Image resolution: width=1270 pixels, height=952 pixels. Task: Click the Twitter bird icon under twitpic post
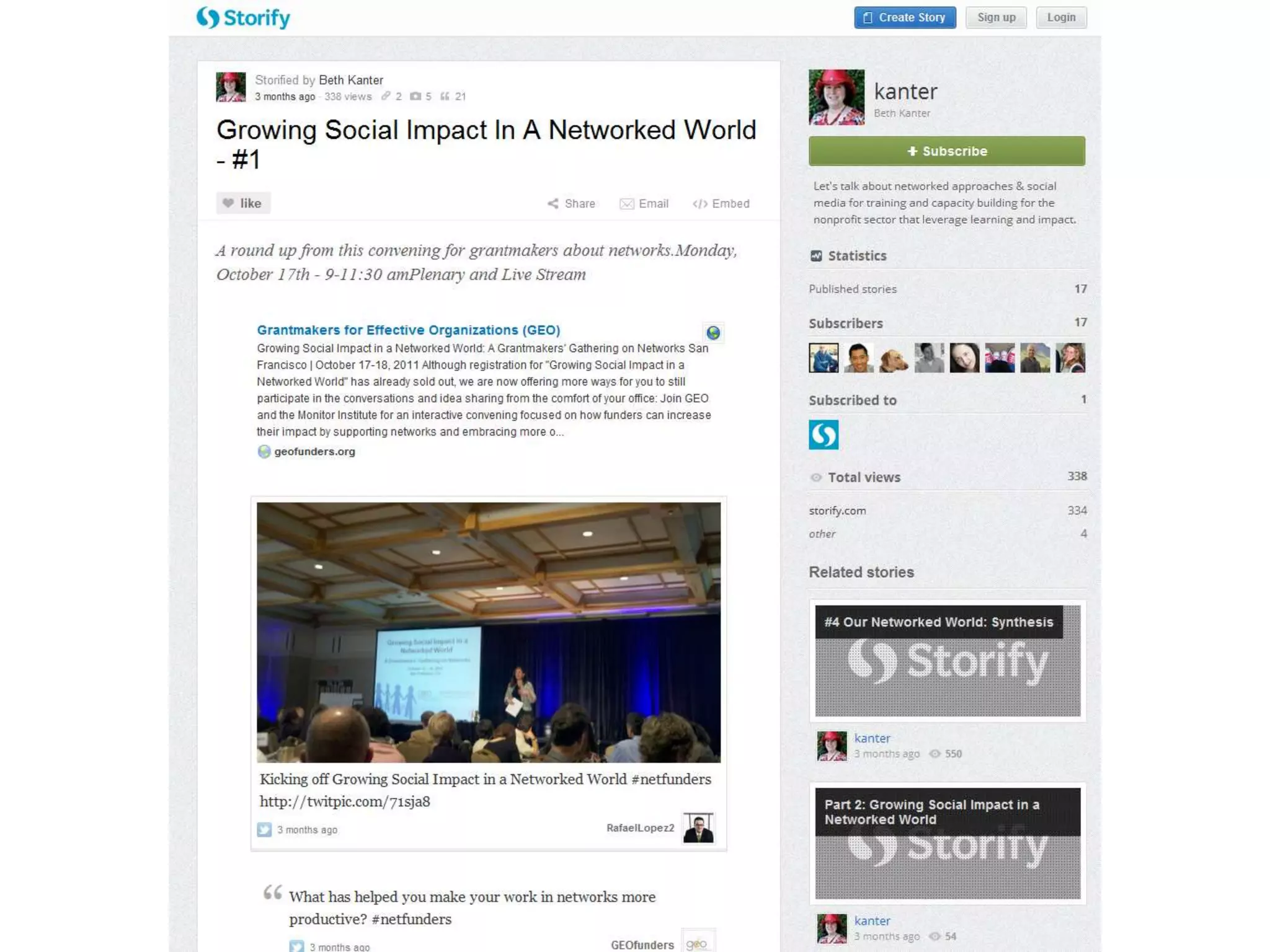coord(264,829)
